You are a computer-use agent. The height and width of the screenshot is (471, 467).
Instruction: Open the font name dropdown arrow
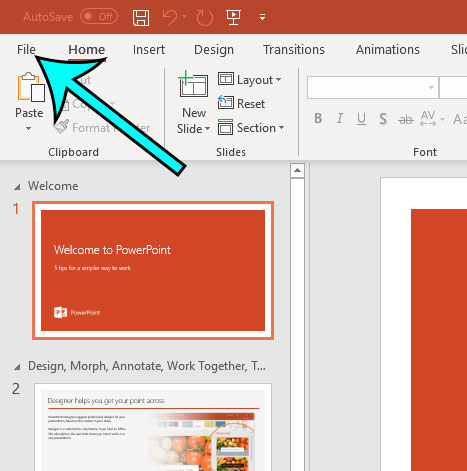[431, 87]
